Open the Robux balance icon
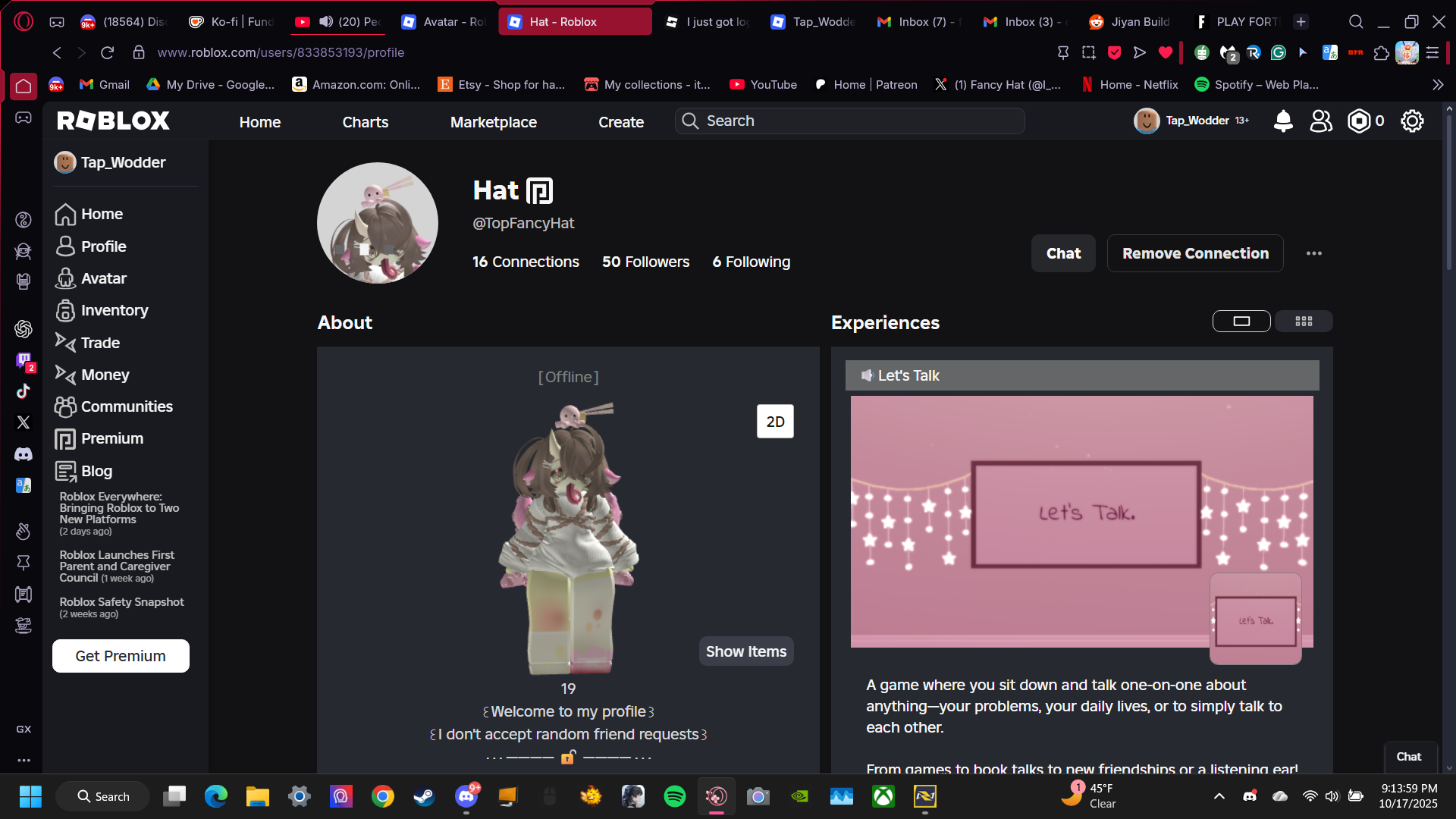The width and height of the screenshot is (1456, 819). [x=1358, y=121]
